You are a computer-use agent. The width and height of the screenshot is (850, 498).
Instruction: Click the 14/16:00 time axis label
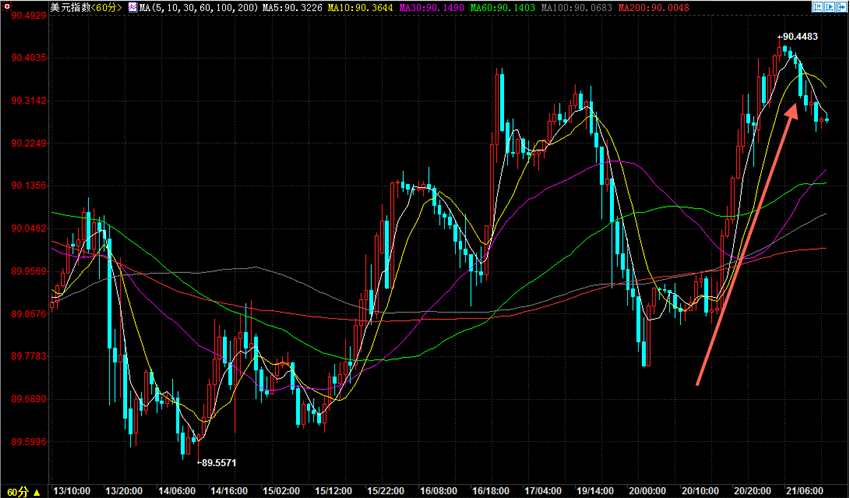229,491
